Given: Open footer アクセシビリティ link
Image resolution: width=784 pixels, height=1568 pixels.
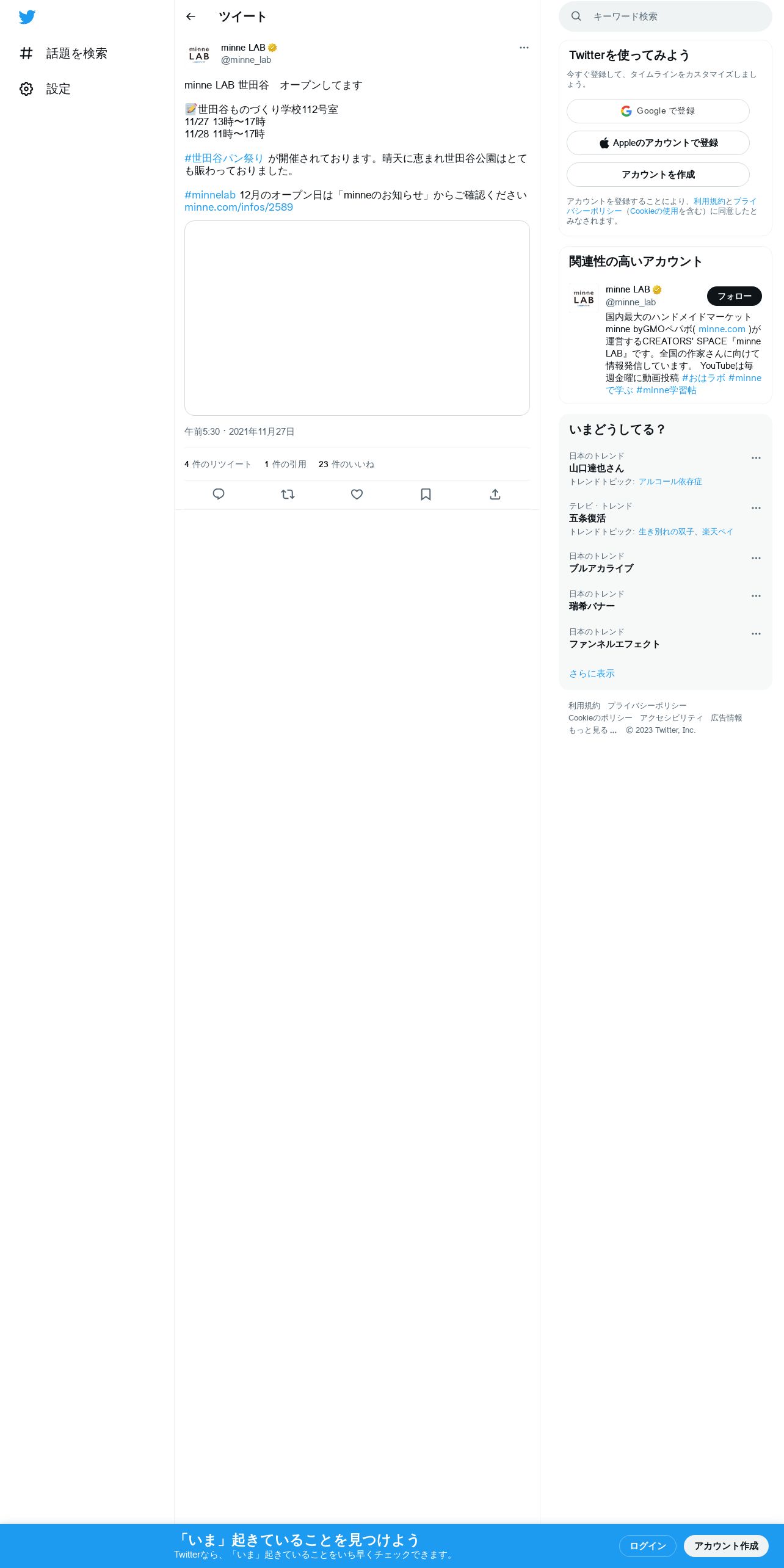Looking at the screenshot, I should (672, 718).
